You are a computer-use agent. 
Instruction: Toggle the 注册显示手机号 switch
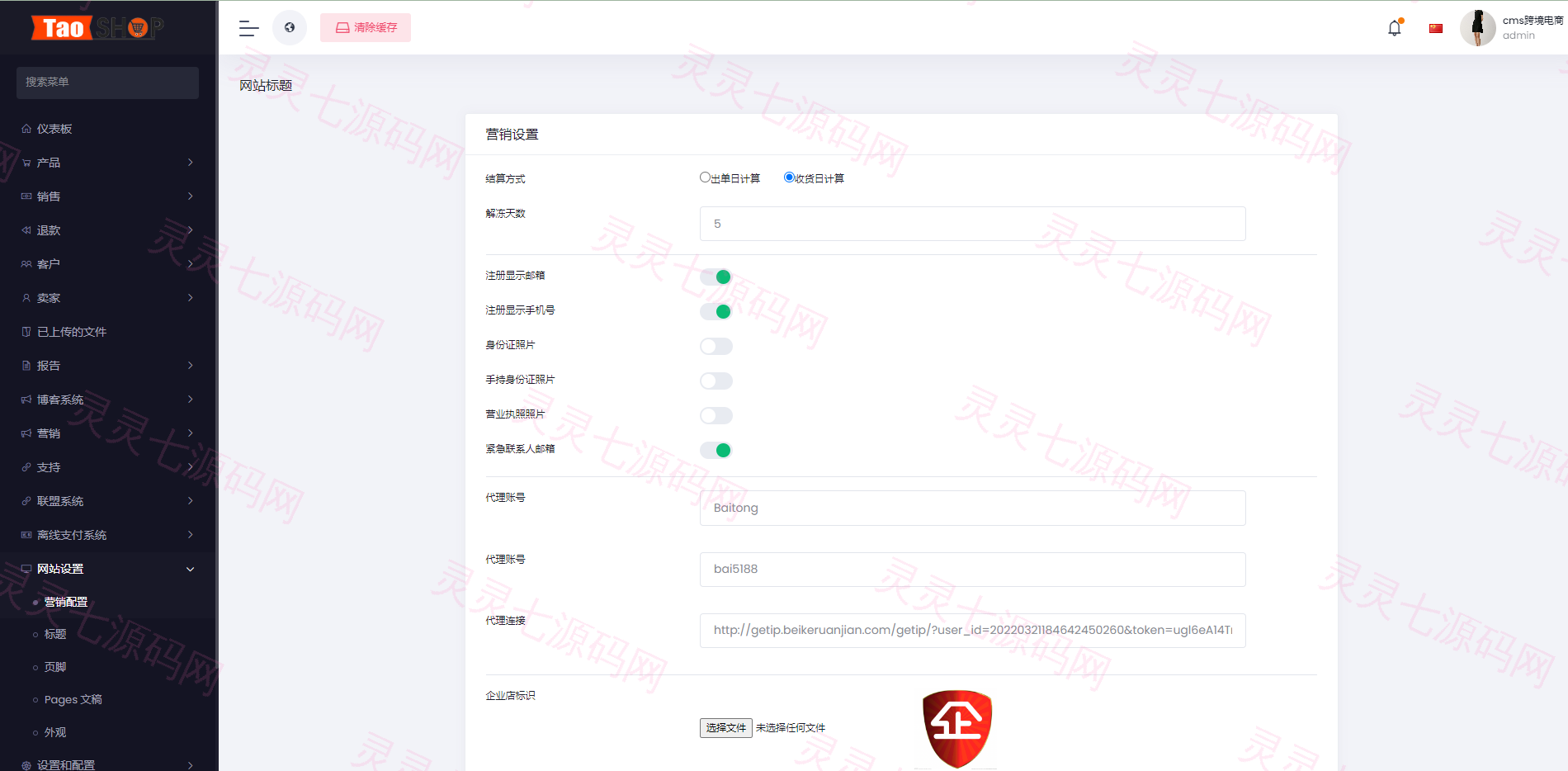pos(716,312)
